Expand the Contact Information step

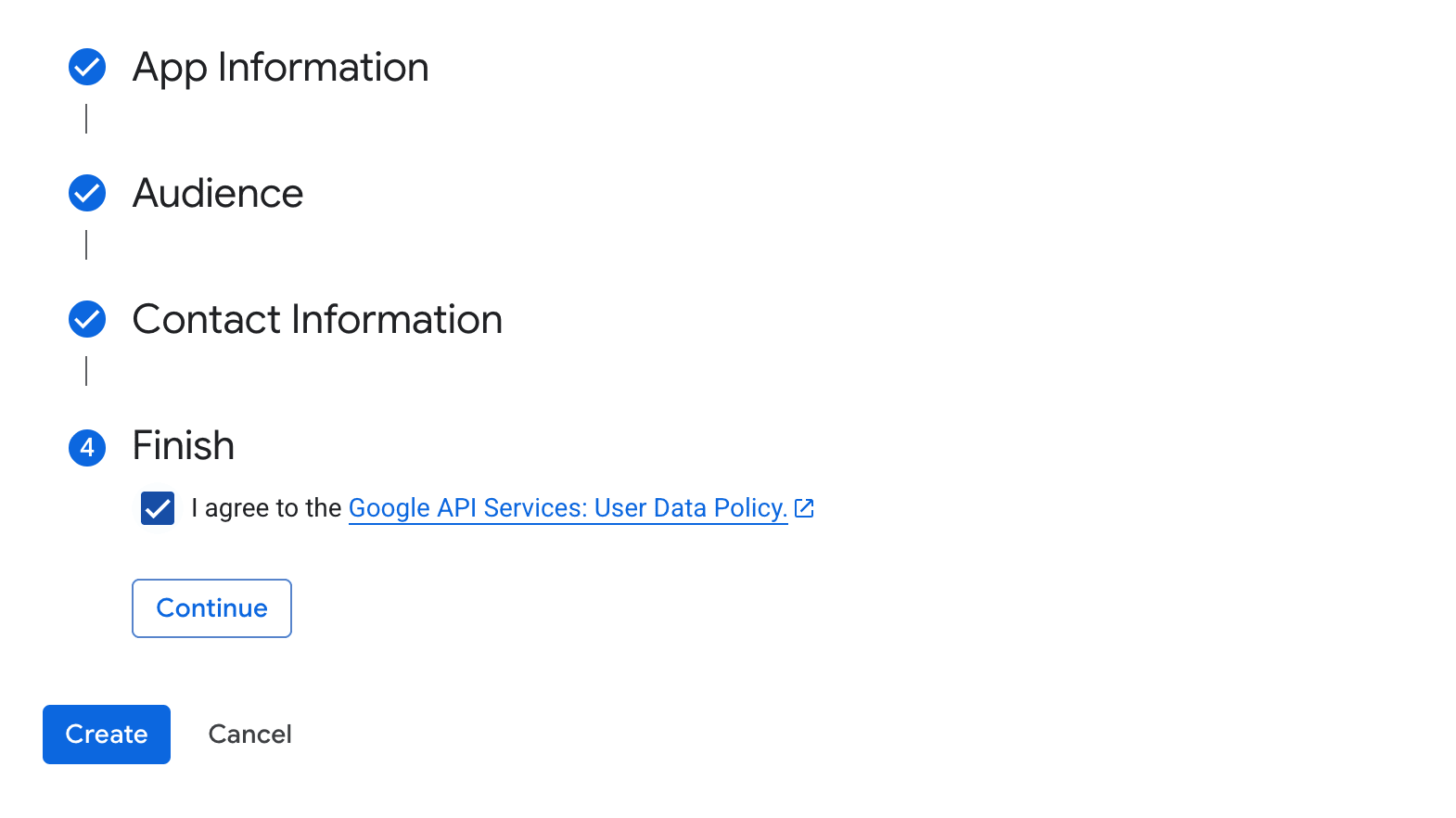pyautogui.click(x=317, y=320)
